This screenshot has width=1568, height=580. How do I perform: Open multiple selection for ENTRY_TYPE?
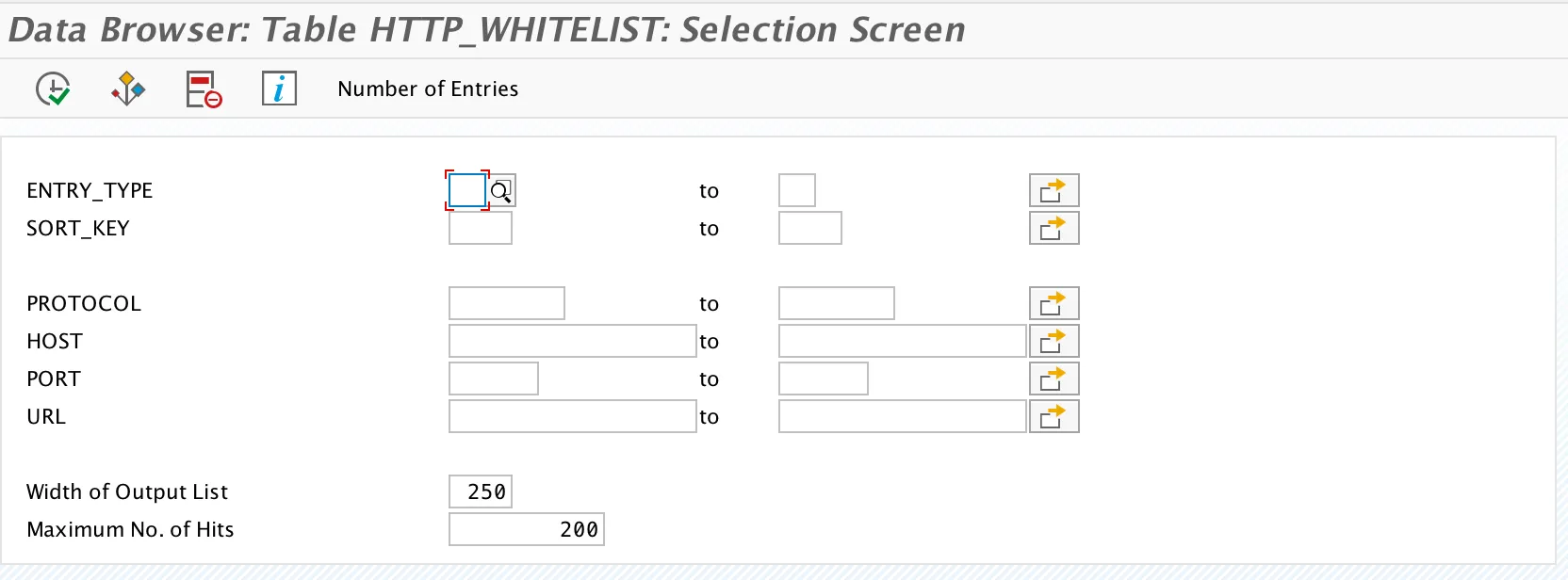pyautogui.click(x=1053, y=191)
